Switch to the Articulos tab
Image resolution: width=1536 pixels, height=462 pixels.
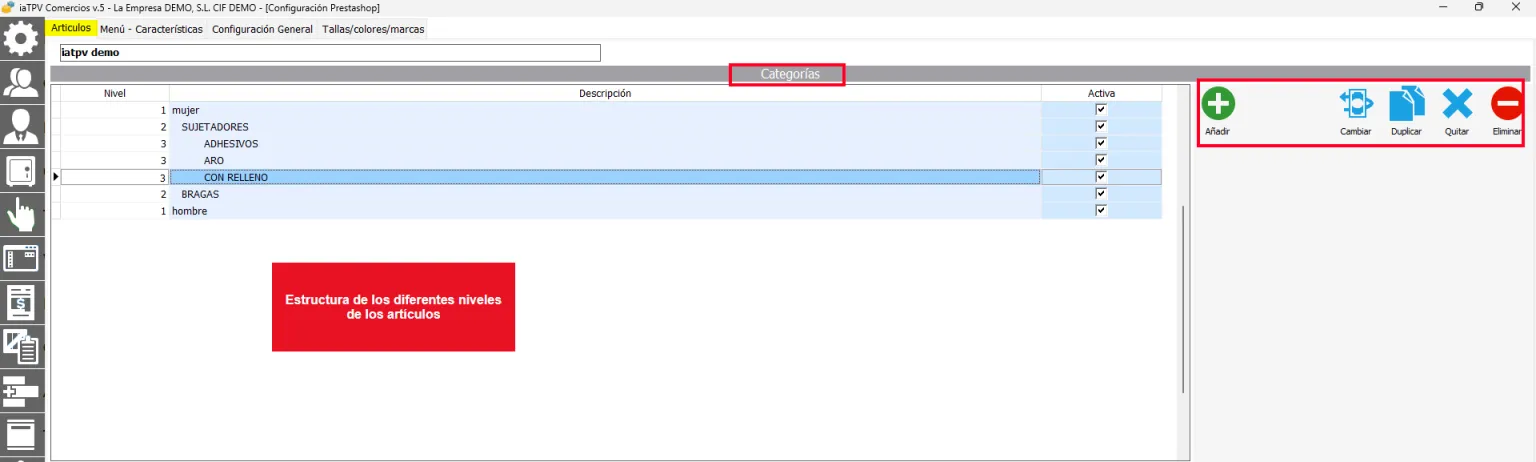pos(71,28)
